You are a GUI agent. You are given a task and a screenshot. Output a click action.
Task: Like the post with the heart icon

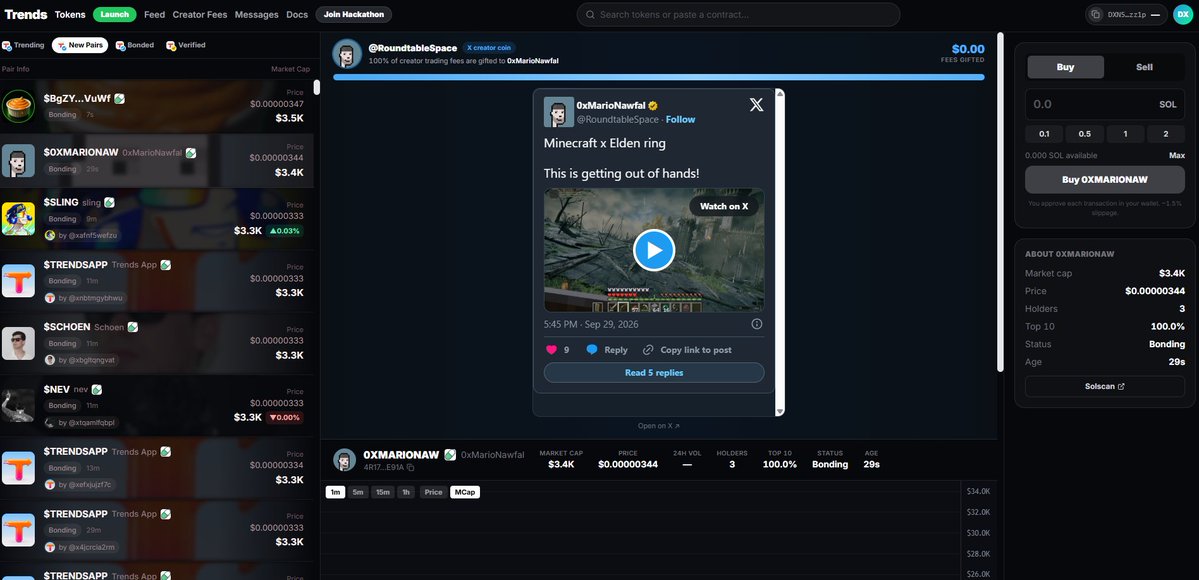(551, 350)
